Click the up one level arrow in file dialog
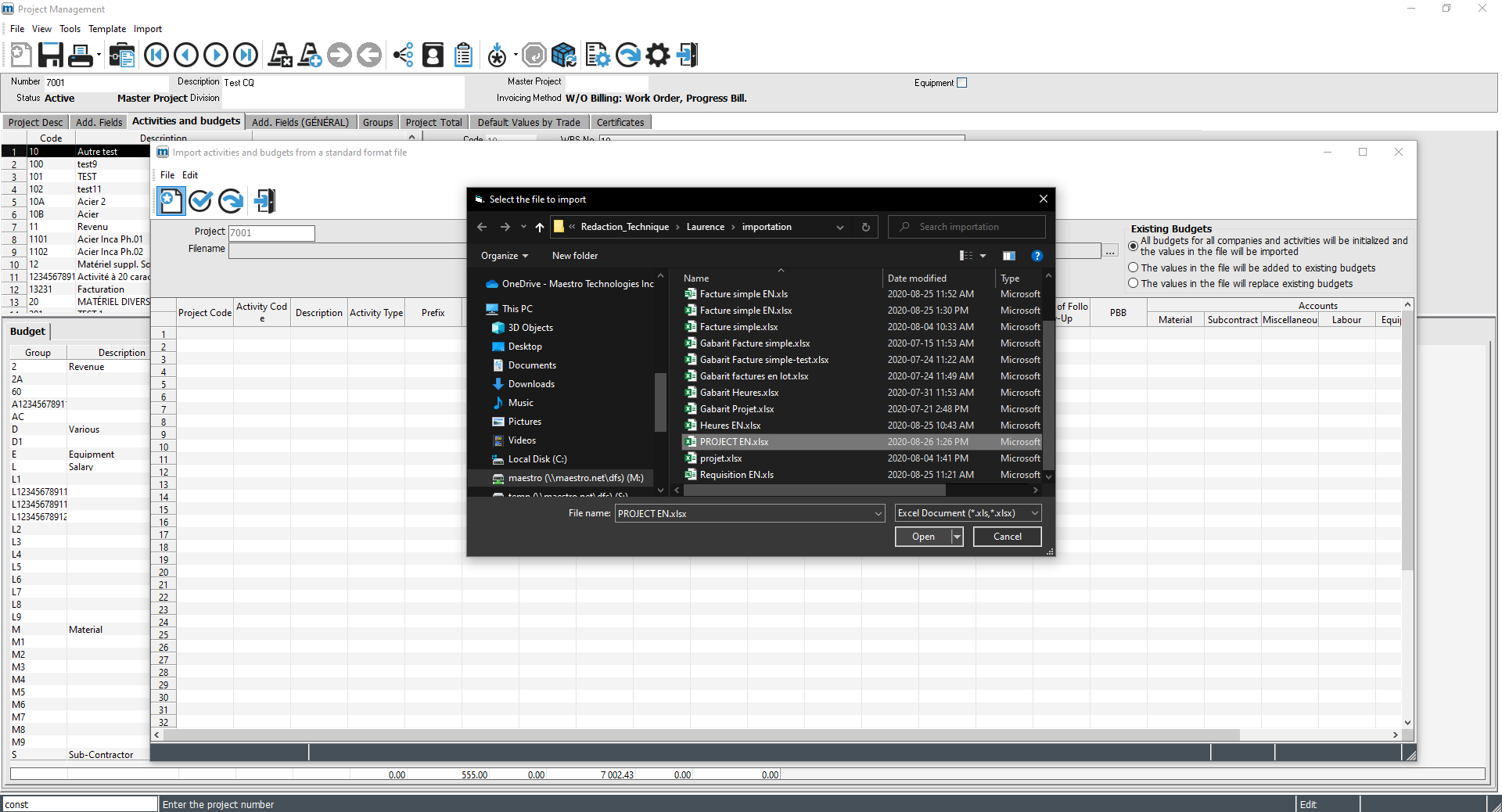Image resolution: width=1502 pixels, height=812 pixels. (x=540, y=227)
